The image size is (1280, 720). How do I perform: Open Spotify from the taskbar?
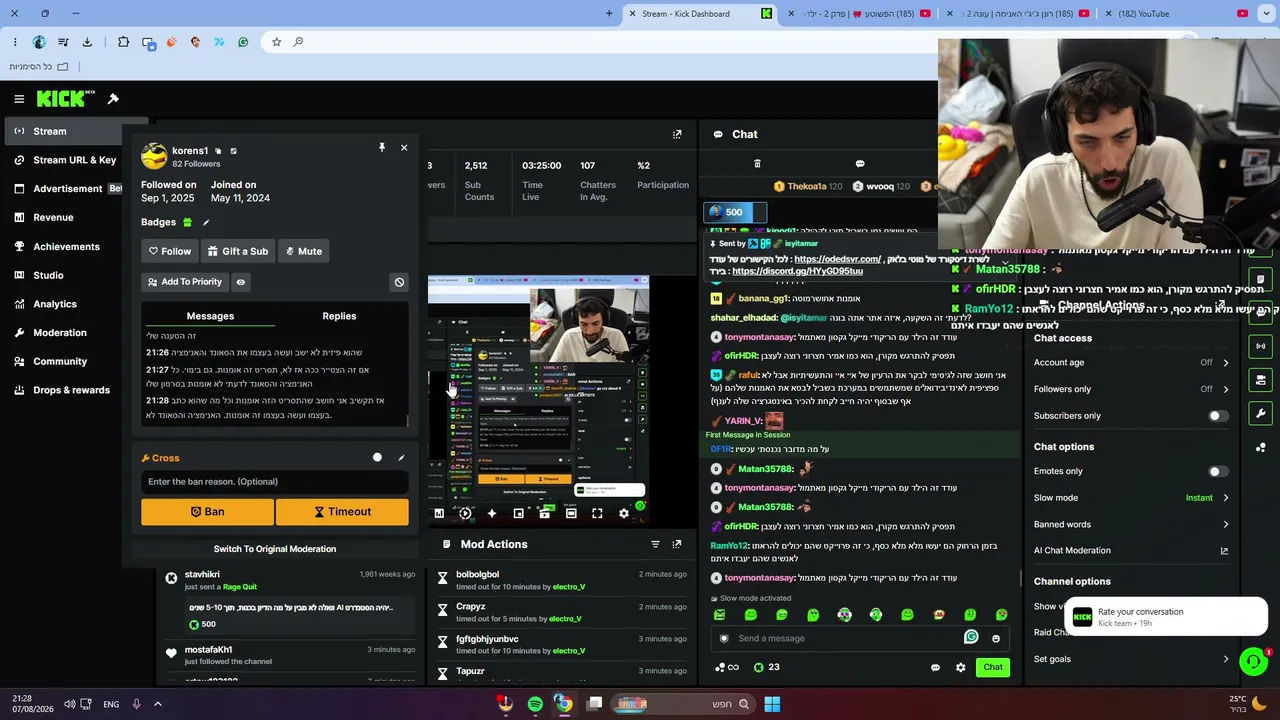click(535, 704)
